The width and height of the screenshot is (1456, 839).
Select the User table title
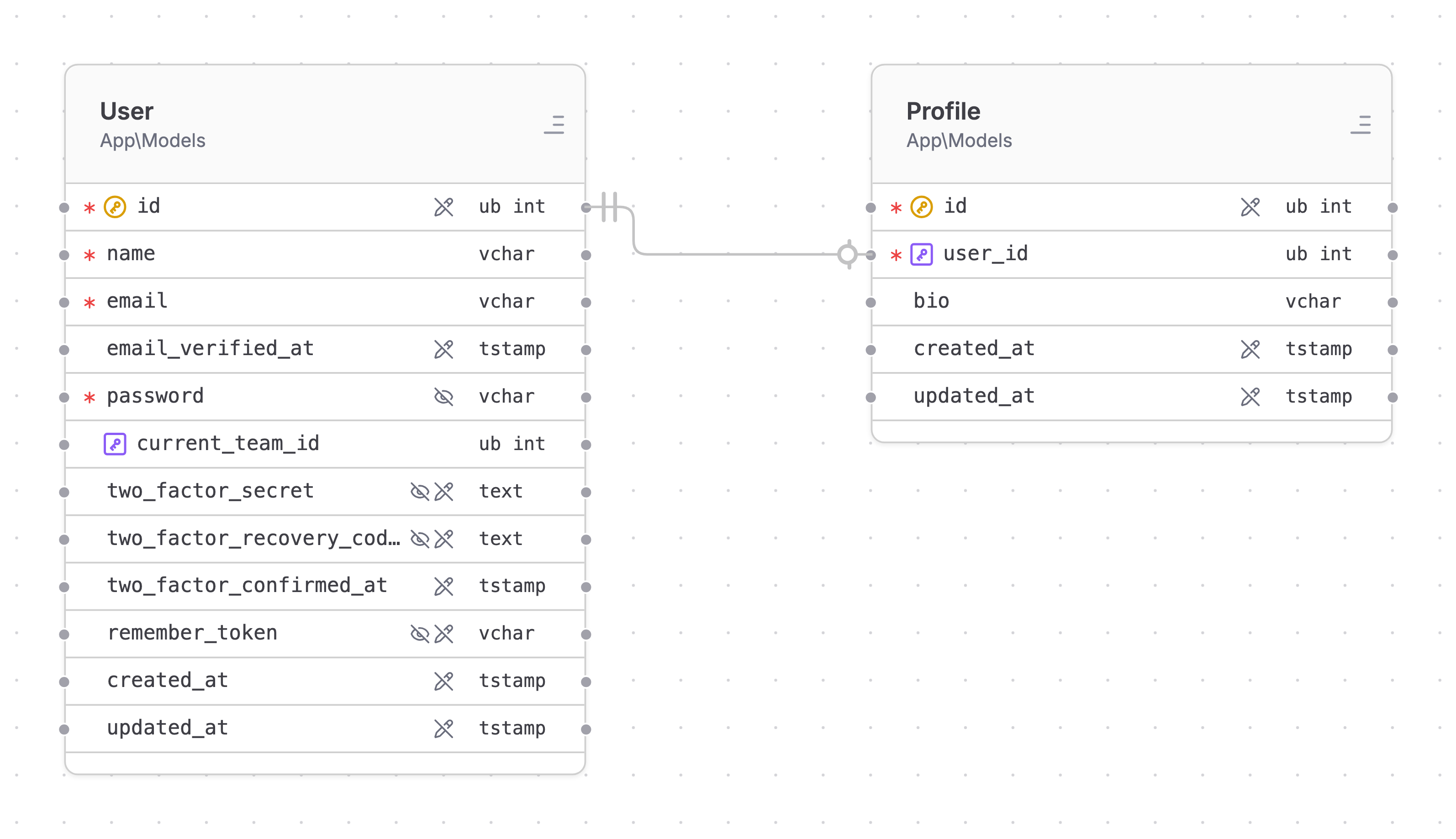point(127,111)
